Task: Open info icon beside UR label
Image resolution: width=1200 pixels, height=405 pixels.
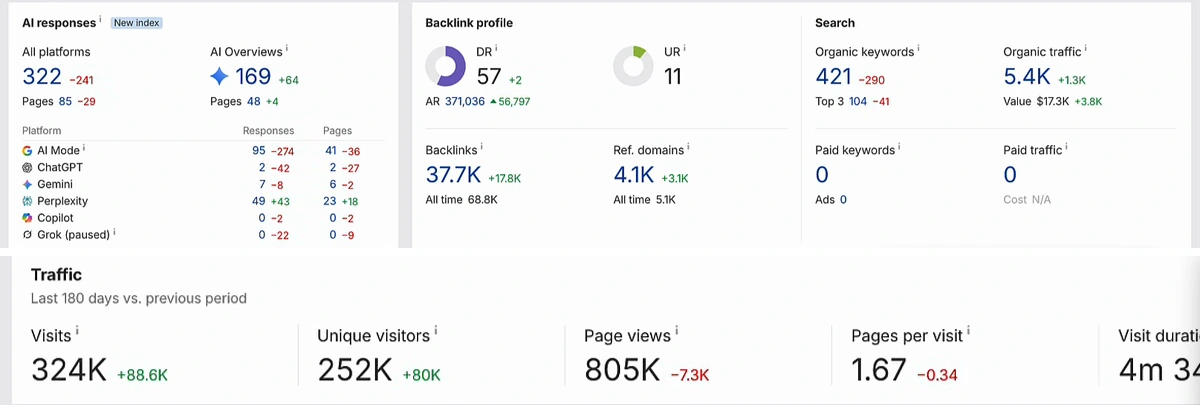Action: coord(684,48)
